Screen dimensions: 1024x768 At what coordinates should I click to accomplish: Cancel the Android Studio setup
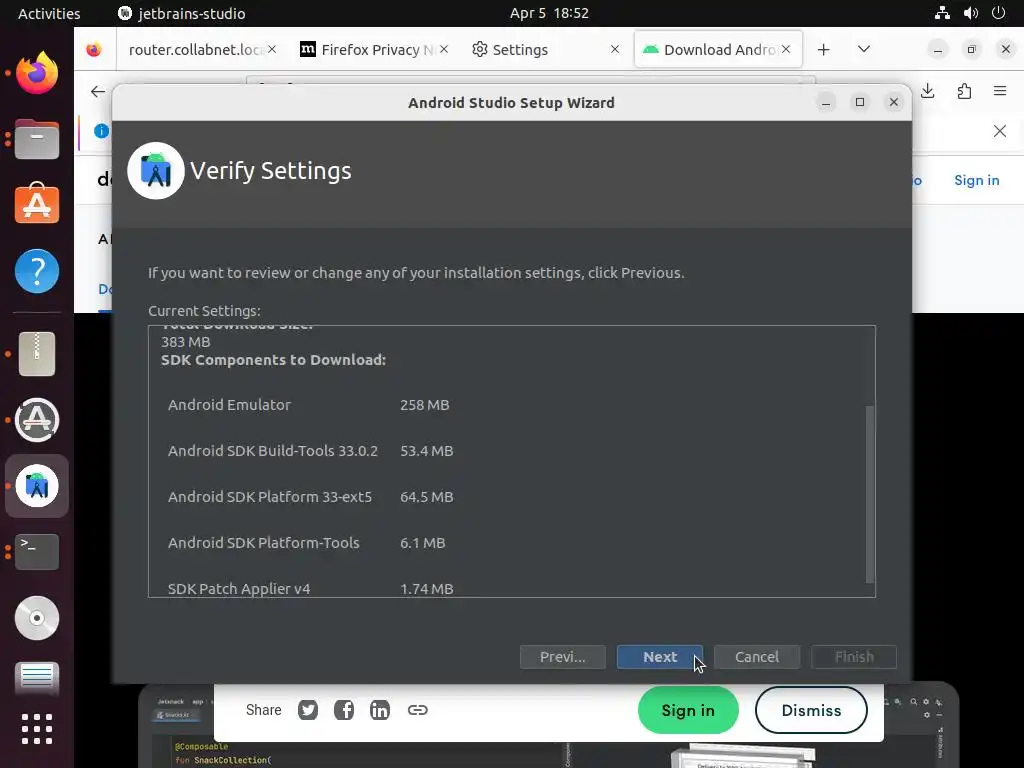[x=757, y=657]
